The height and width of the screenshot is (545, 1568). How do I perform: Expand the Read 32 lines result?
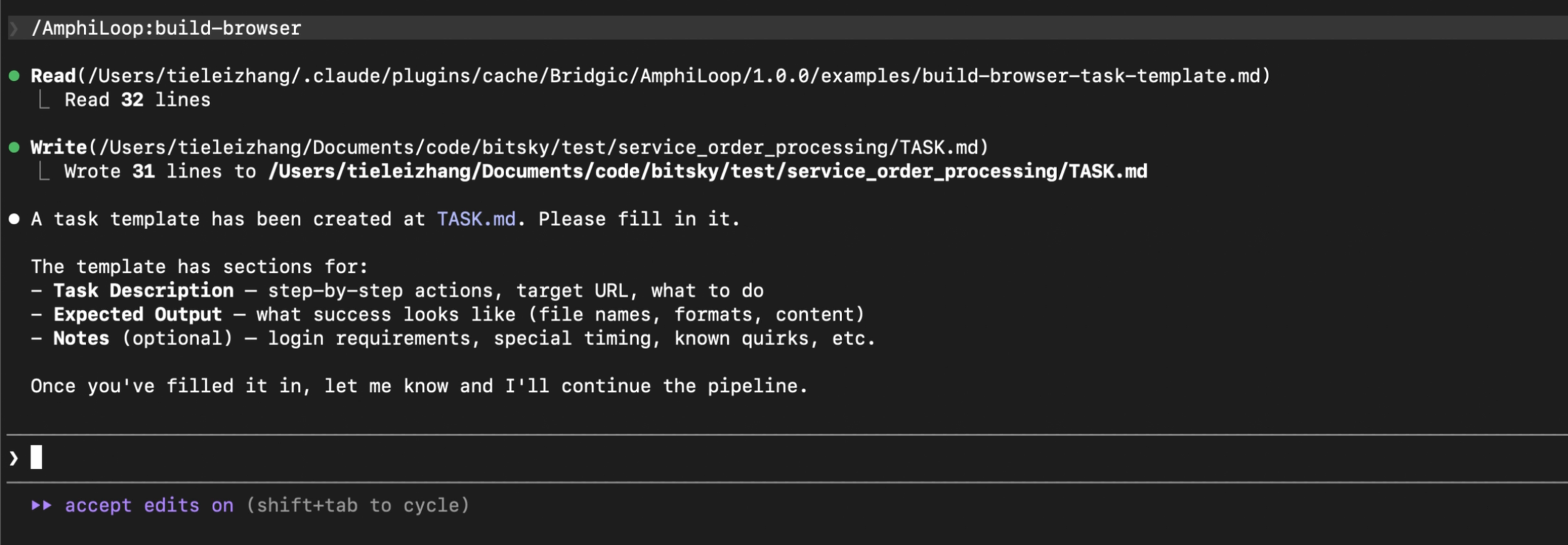point(137,100)
